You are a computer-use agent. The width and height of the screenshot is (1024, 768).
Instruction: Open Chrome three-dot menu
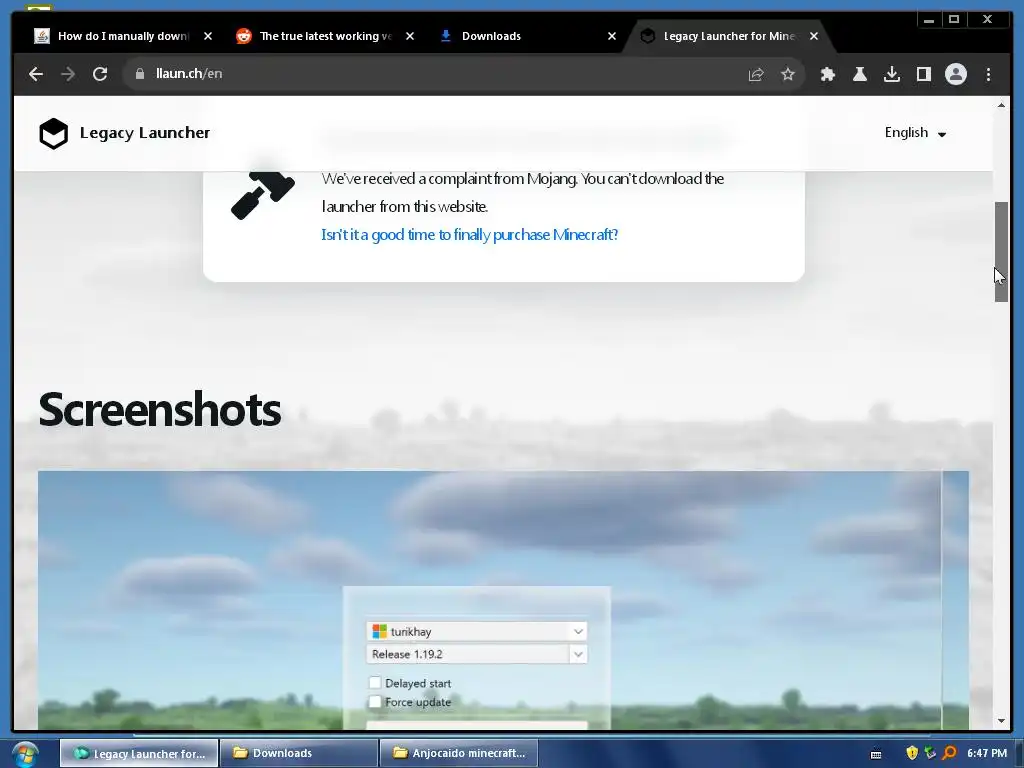coord(988,74)
